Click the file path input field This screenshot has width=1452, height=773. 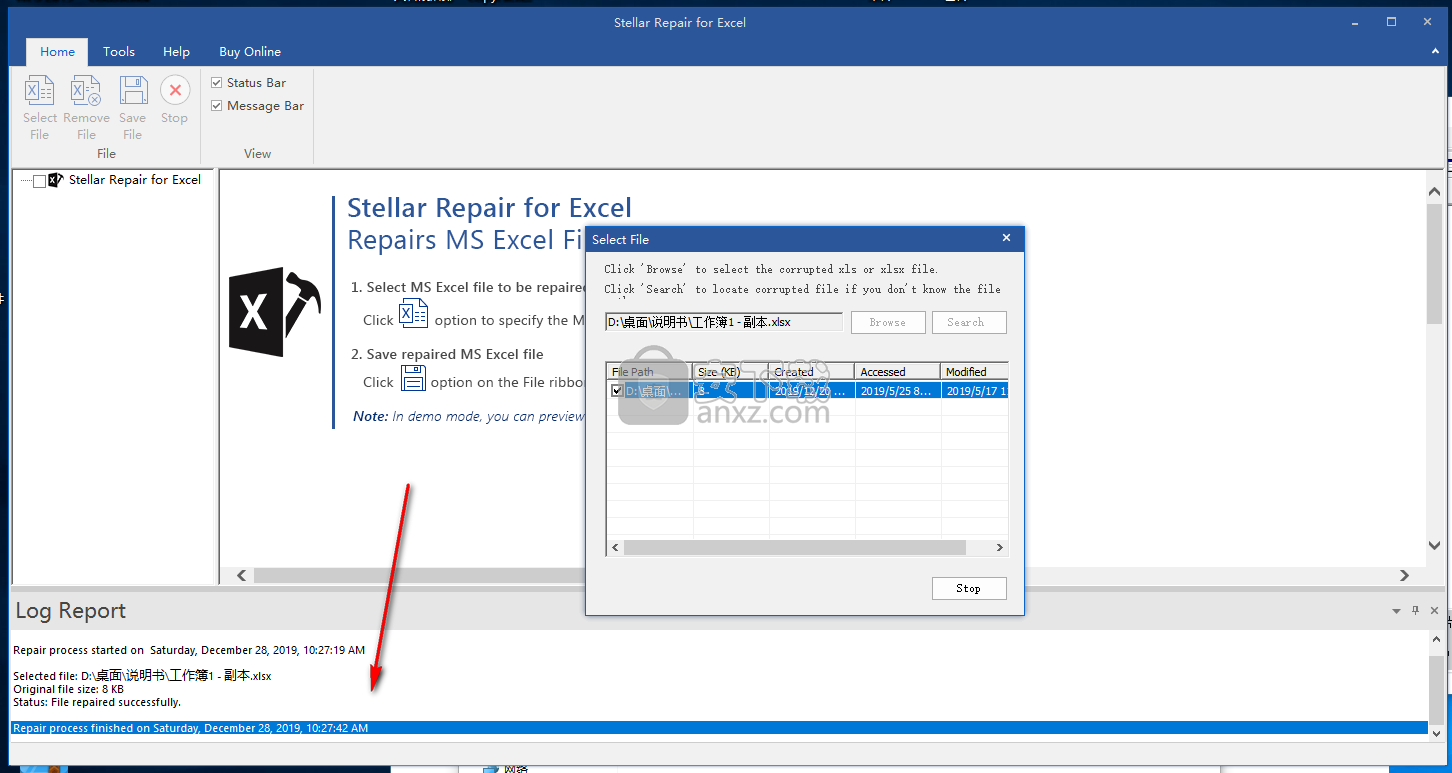(724, 322)
